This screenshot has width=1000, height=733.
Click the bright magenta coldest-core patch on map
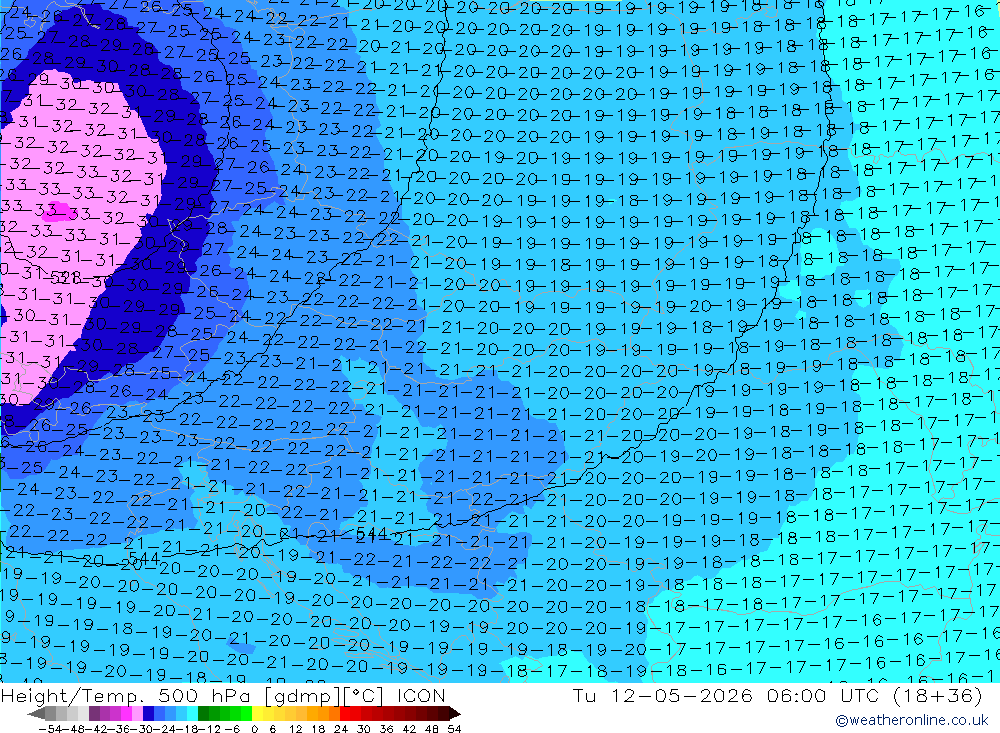point(59,210)
